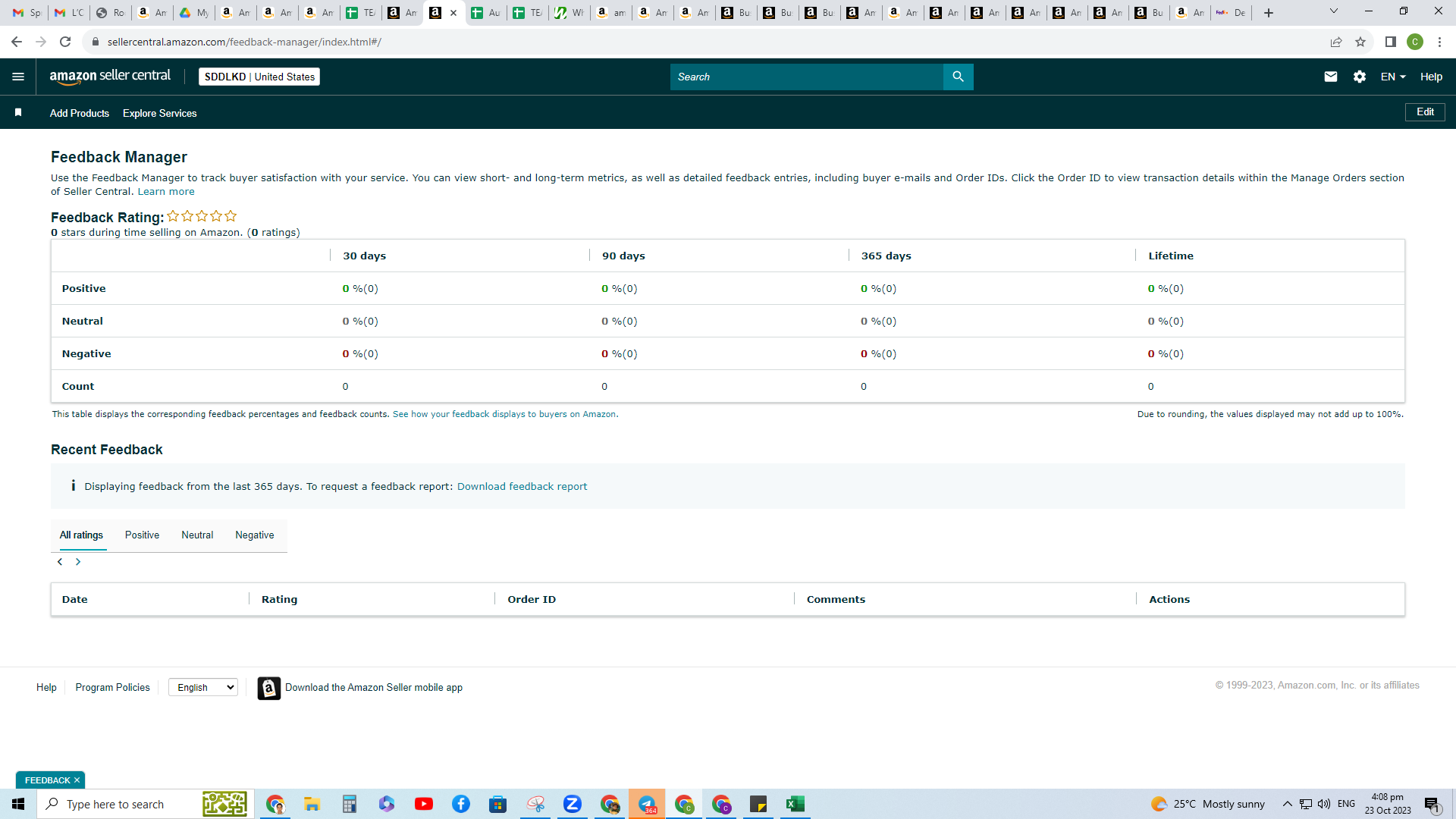Screen dimensions: 1456x819
Task: Focus the Seller Central search field
Action: coord(806,77)
